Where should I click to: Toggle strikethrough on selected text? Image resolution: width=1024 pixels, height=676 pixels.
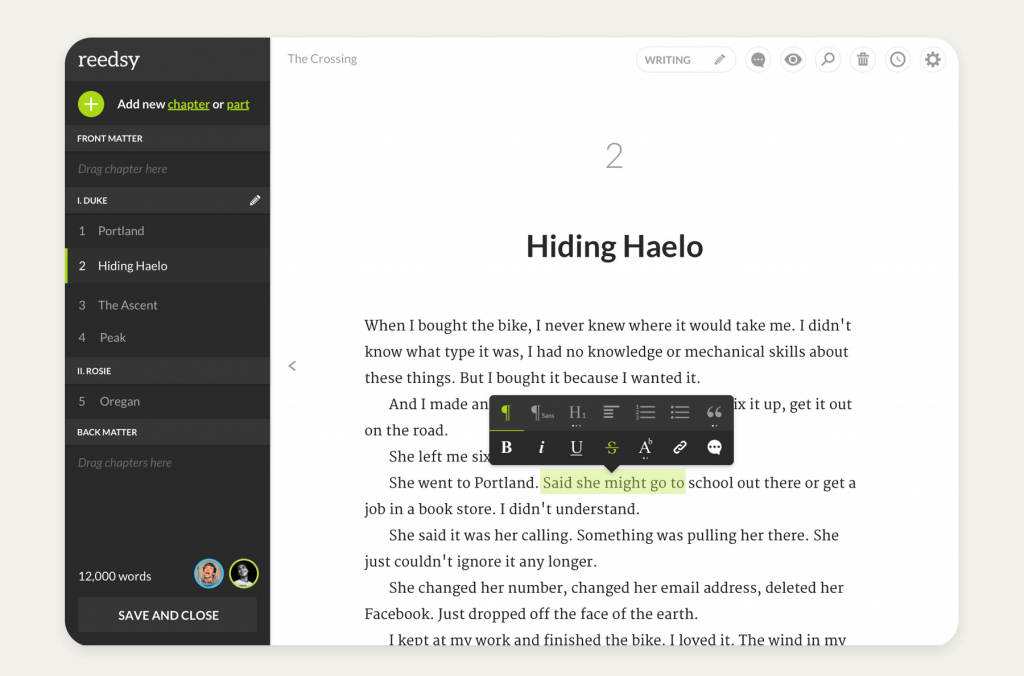pos(612,448)
